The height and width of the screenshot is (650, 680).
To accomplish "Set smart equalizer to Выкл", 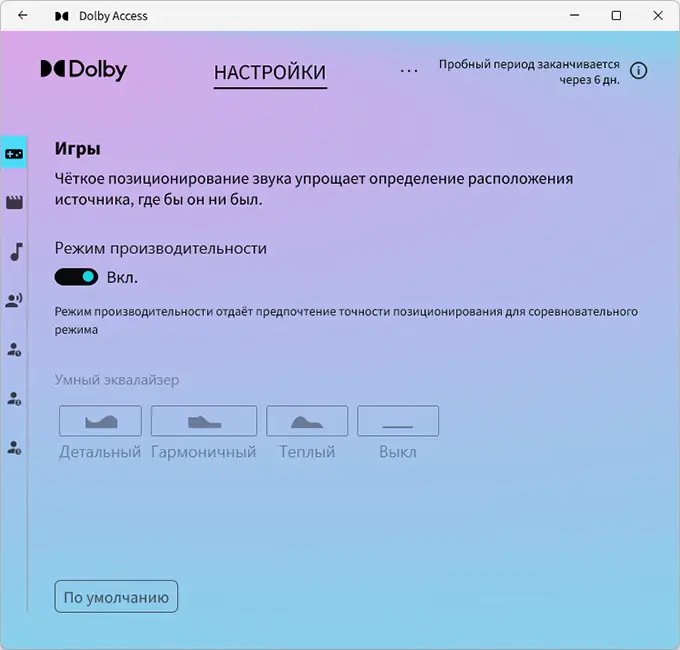I will click(398, 421).
